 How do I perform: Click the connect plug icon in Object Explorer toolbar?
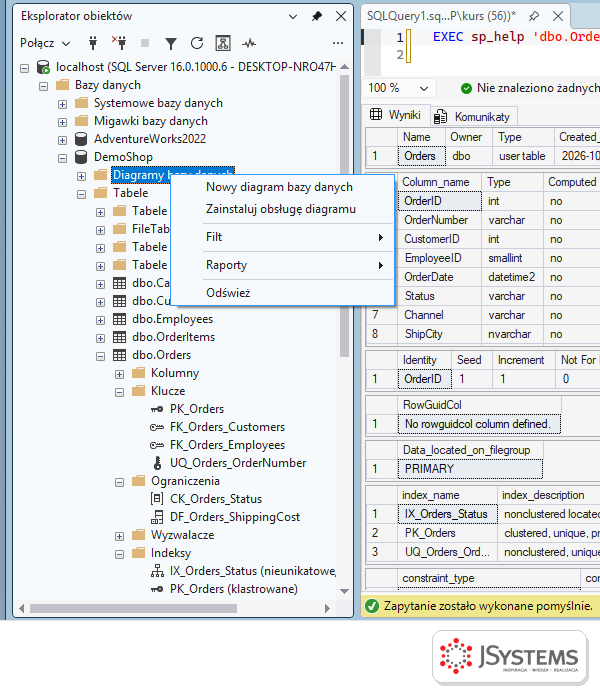[93, 43]
